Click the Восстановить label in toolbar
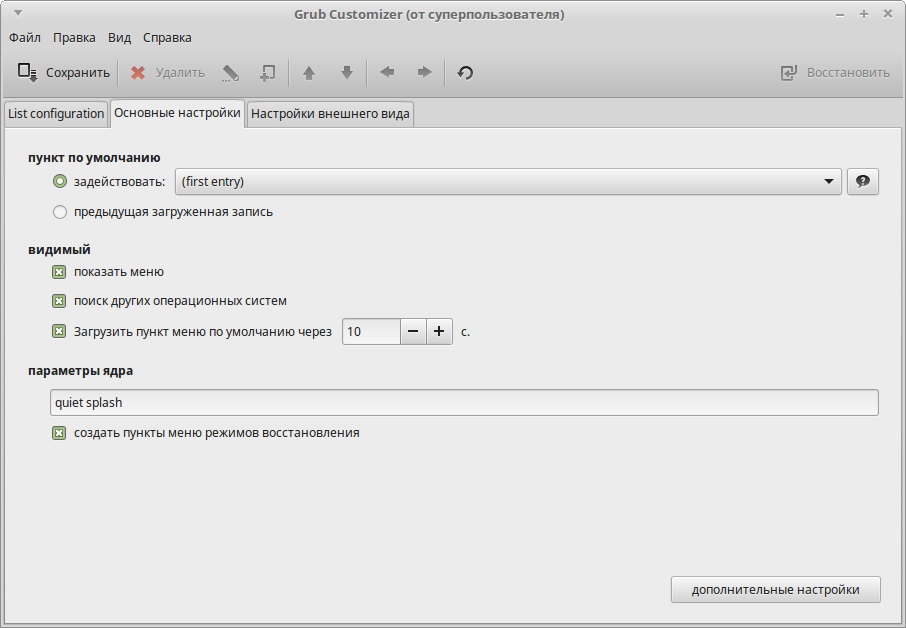Image resolution: width=906 pixels, height=628 pixels. point(848,73)
